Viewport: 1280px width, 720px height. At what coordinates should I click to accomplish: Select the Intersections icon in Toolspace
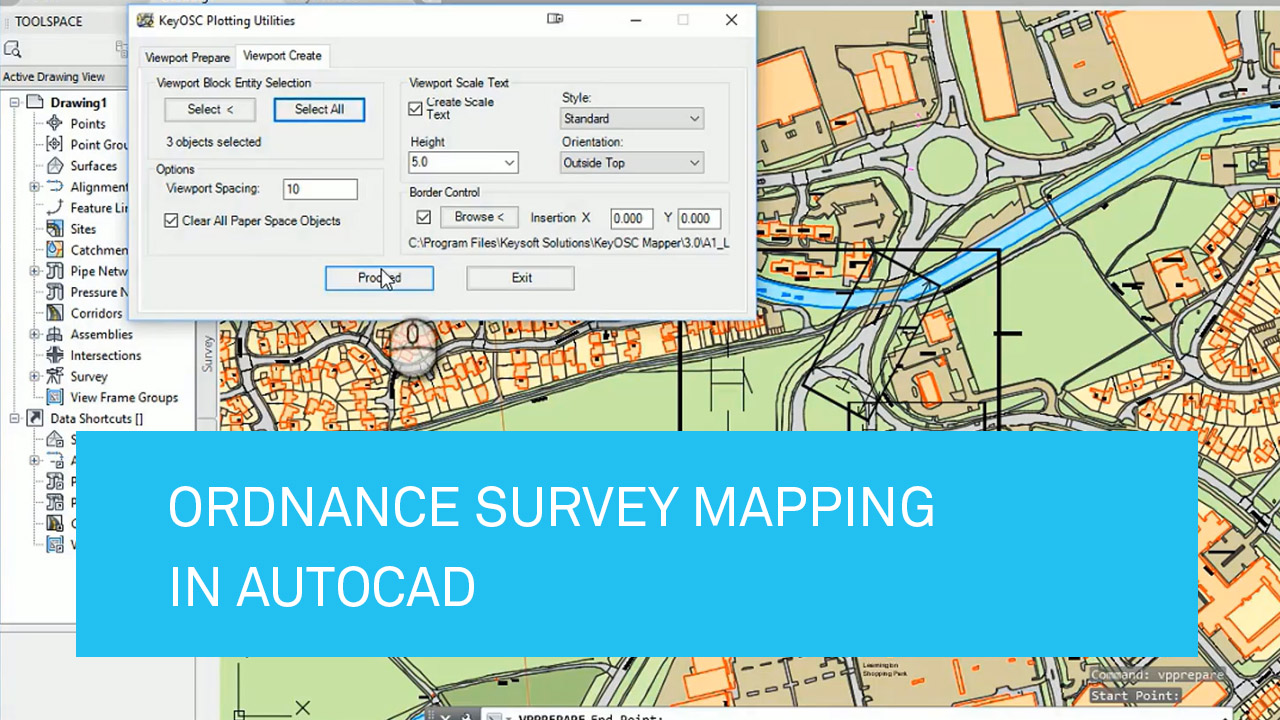(55, 355)
